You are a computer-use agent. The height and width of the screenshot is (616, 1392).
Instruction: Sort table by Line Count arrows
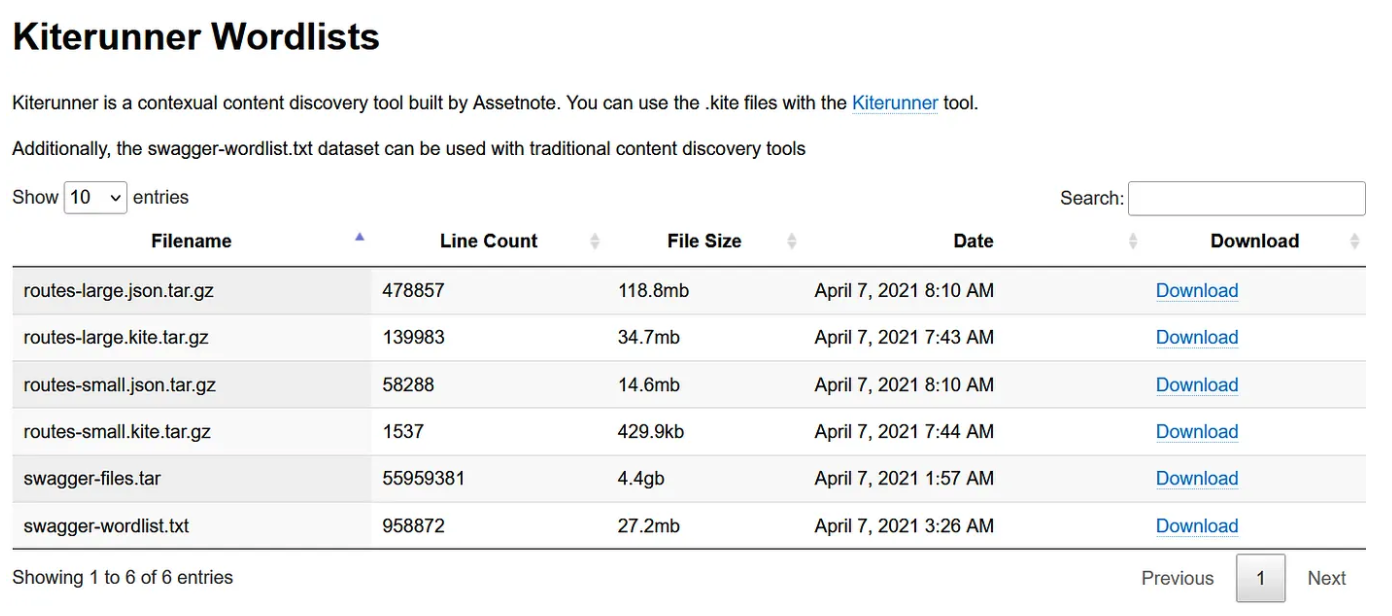tap(595, 241)
